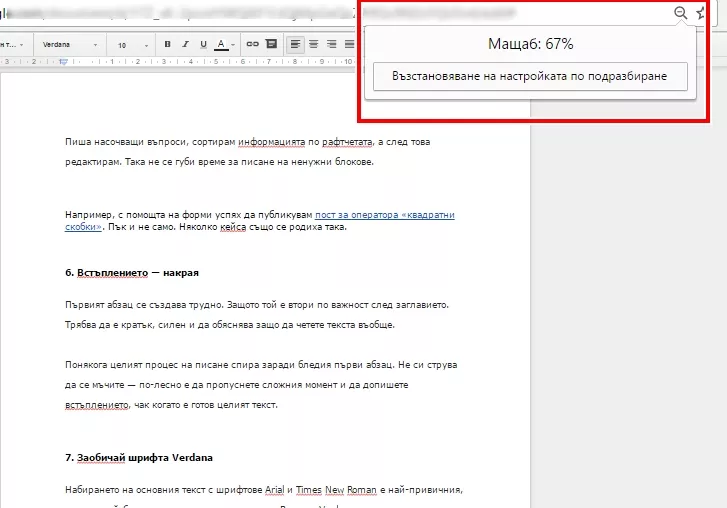The image size is (727, 508).
Task: Click left indent marker on ruler
Action: click(64, 62)
